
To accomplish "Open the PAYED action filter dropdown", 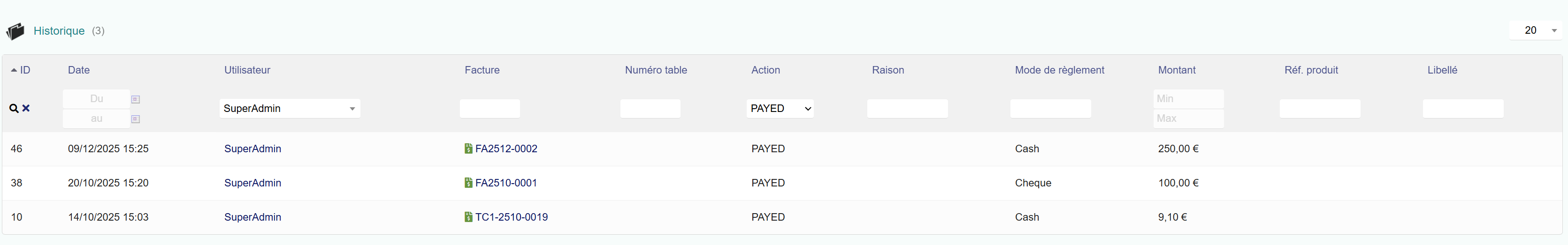I will click(780, 108).
